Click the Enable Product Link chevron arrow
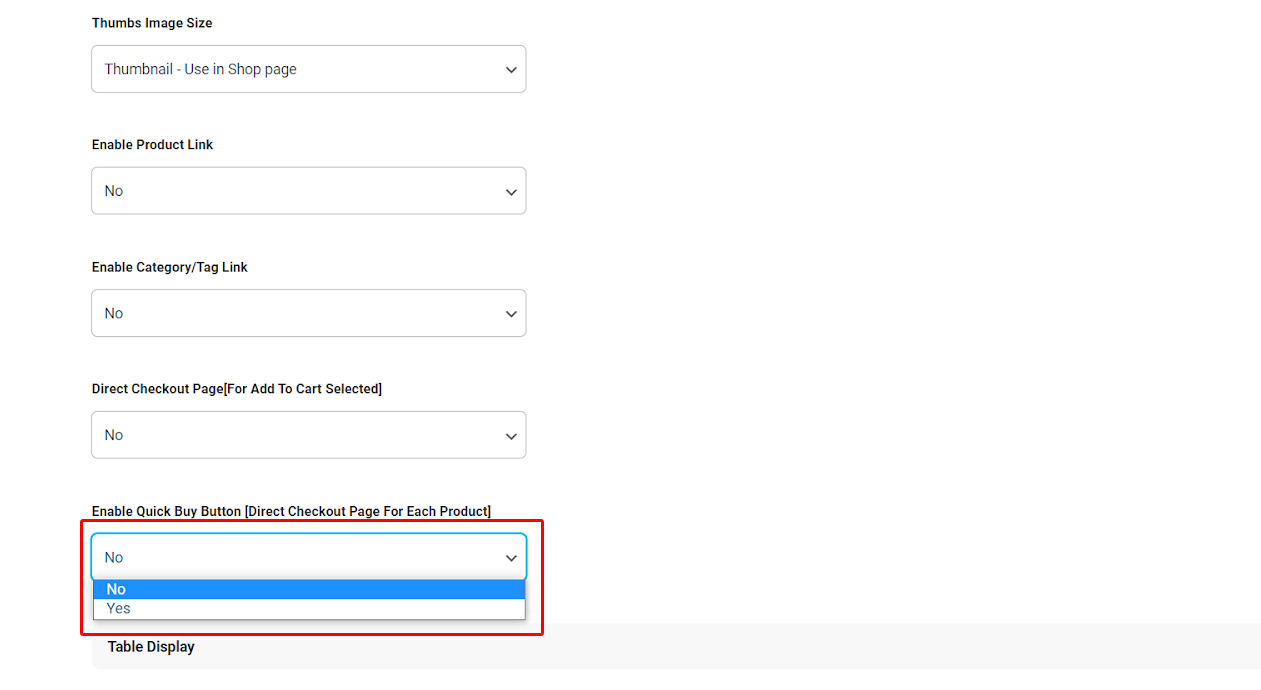Image resolution: width=1261 pixels, height=690 pixels. 511,192
